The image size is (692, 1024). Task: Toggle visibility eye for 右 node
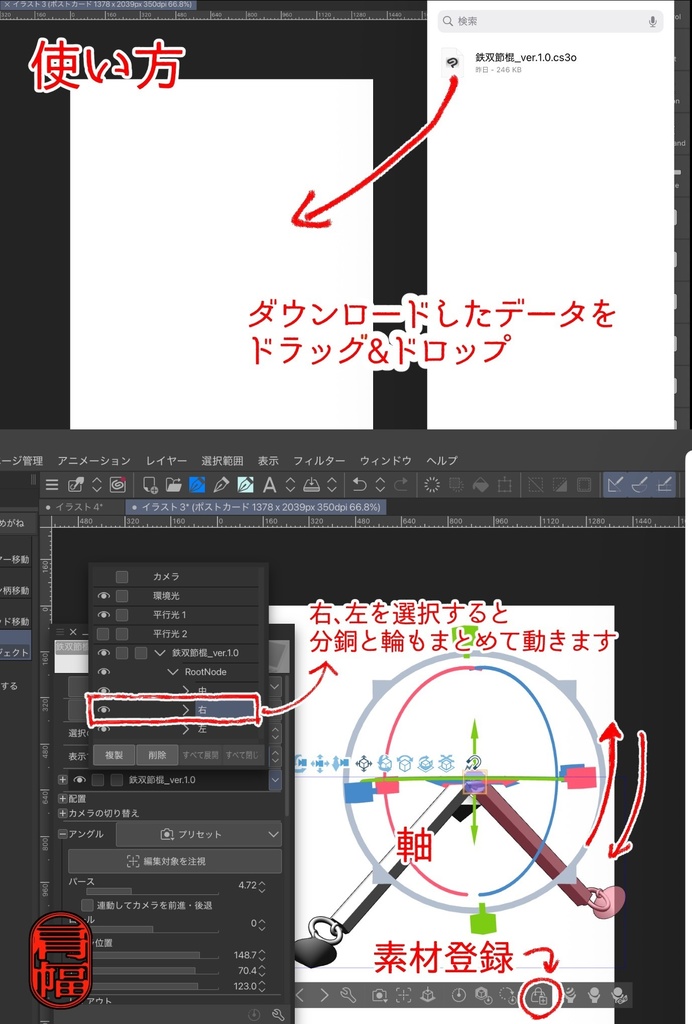(x=103, y=709)
